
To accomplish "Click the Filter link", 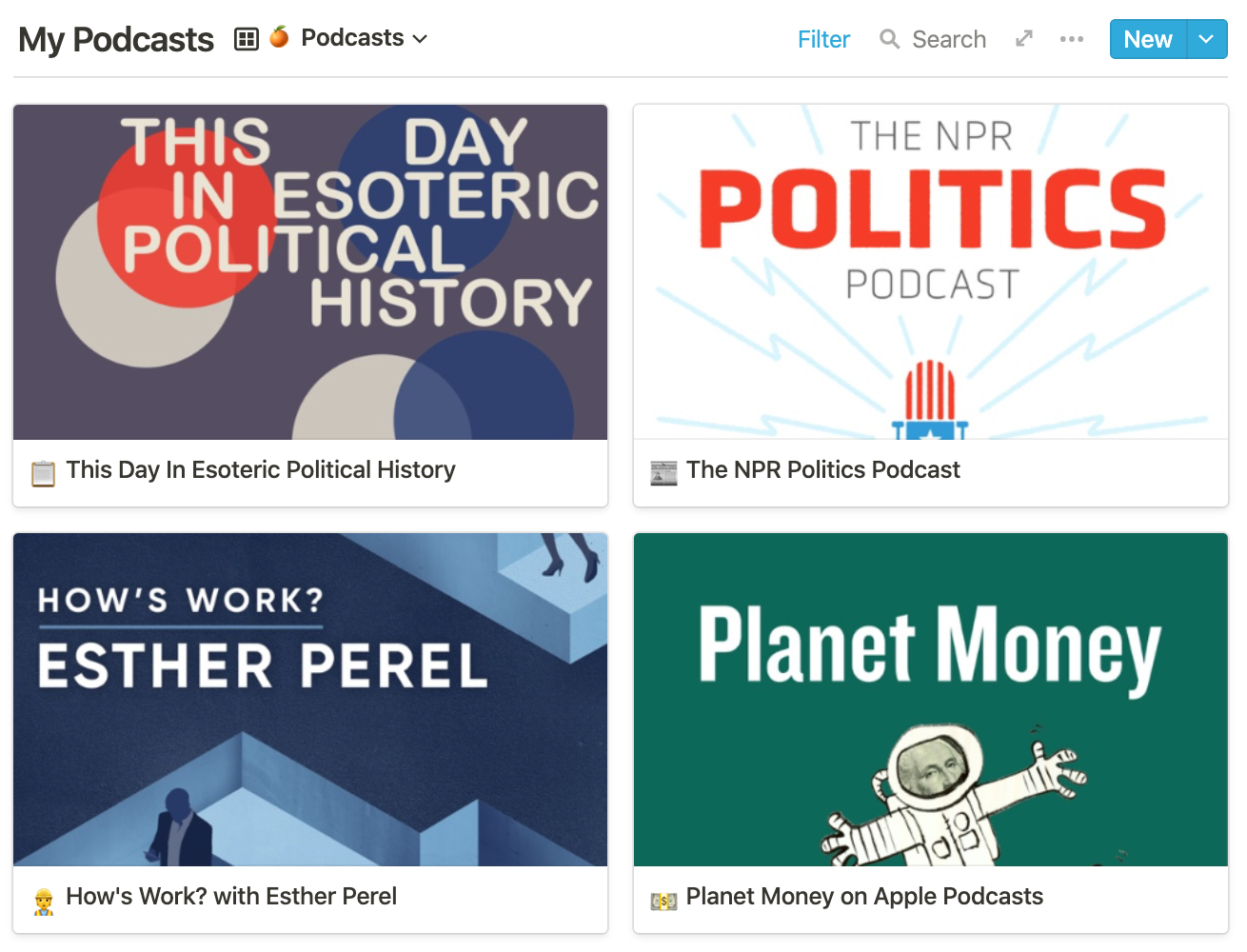I will (823, 39).
